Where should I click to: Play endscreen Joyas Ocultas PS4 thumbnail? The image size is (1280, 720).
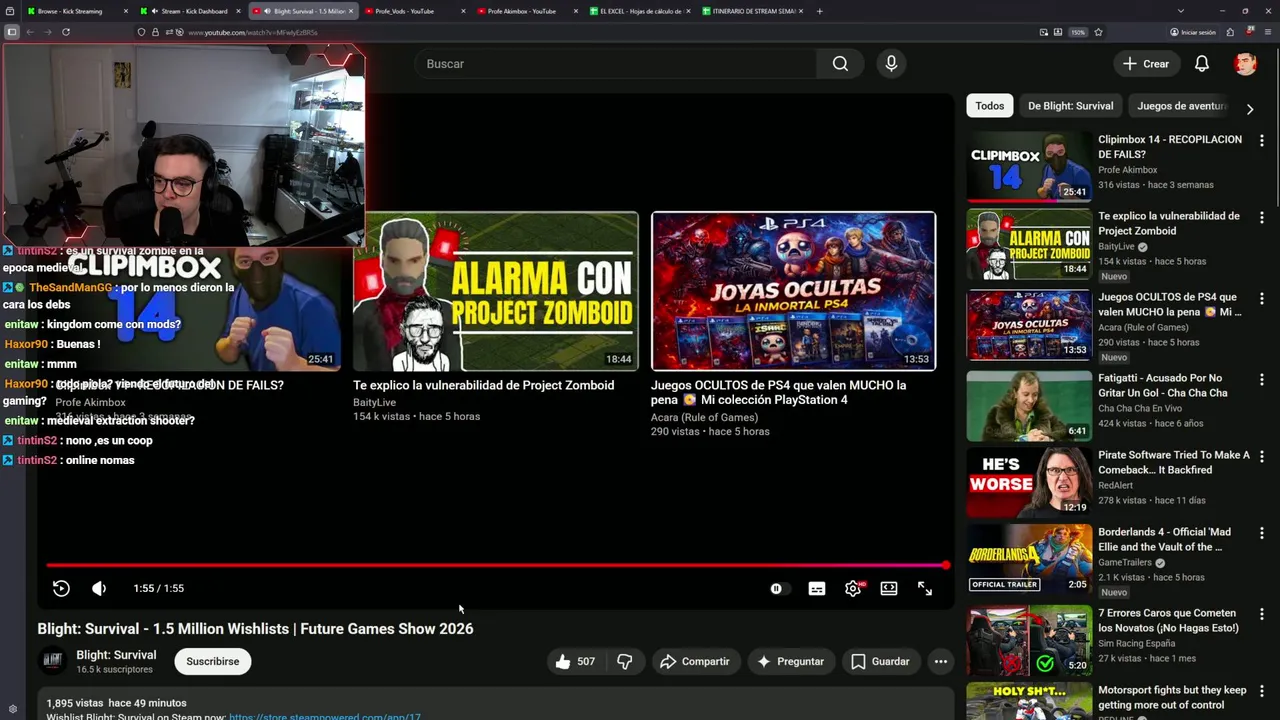tap(793, 291)
